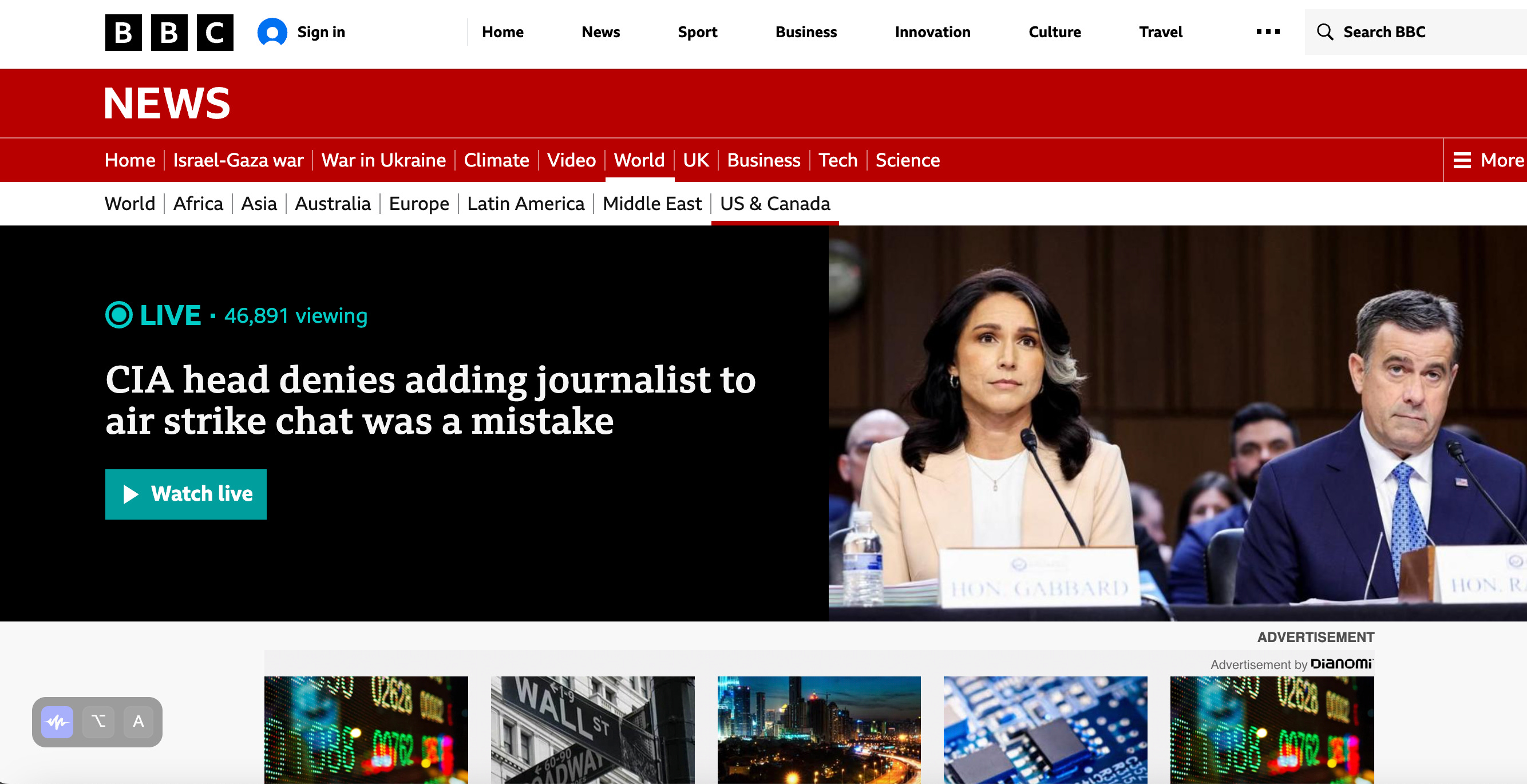Viewport: 1527px width, 784px height.
Task: Click the magnifying glass search icon
Action: click(x=1324, y=32)
